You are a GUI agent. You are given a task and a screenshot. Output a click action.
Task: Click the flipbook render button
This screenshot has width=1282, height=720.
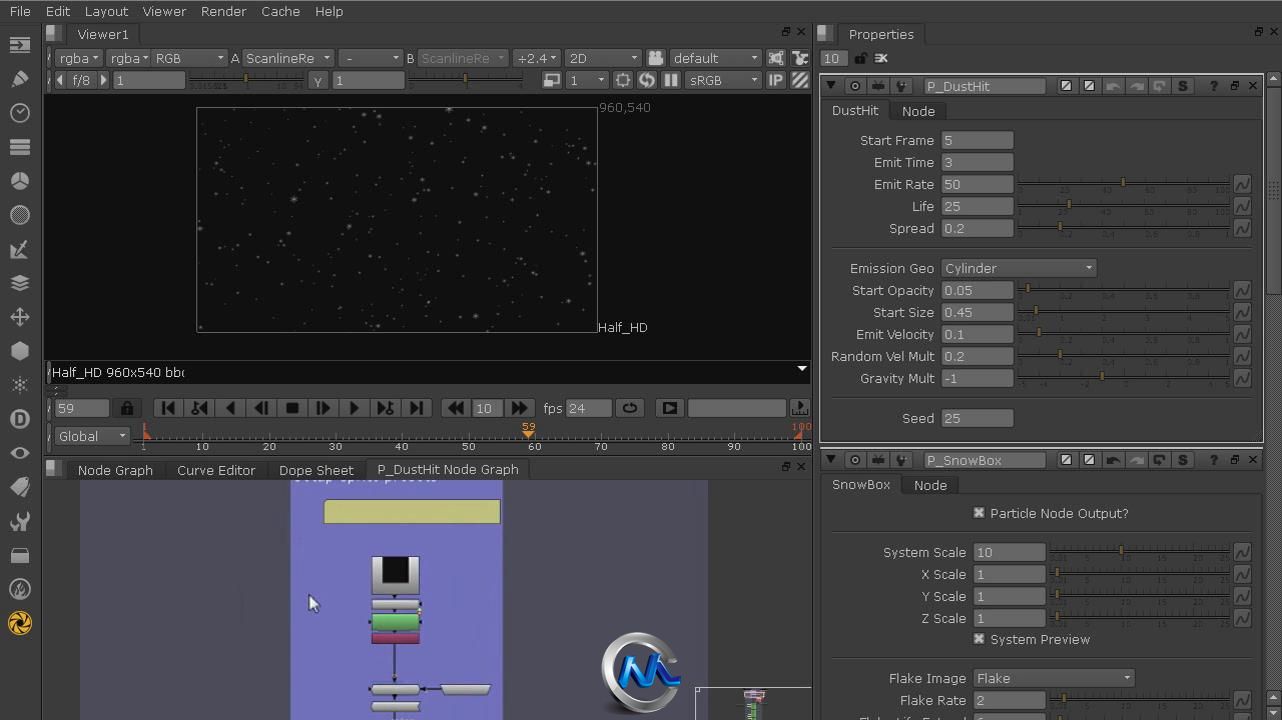point(670,408)
